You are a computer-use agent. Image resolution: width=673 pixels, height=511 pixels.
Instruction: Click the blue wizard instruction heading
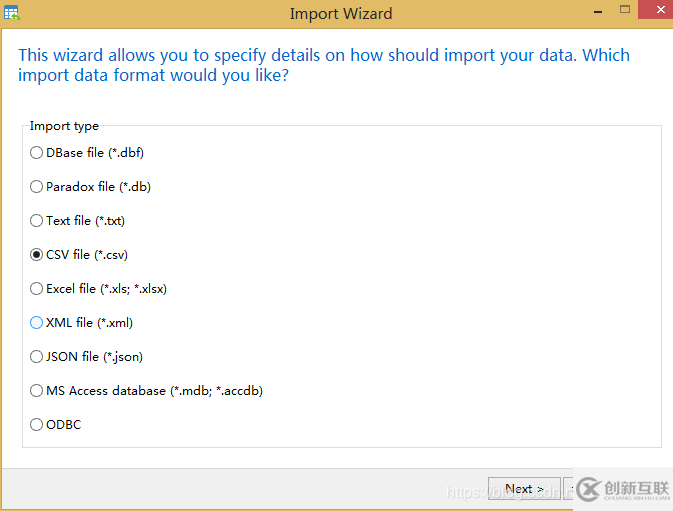324,65
